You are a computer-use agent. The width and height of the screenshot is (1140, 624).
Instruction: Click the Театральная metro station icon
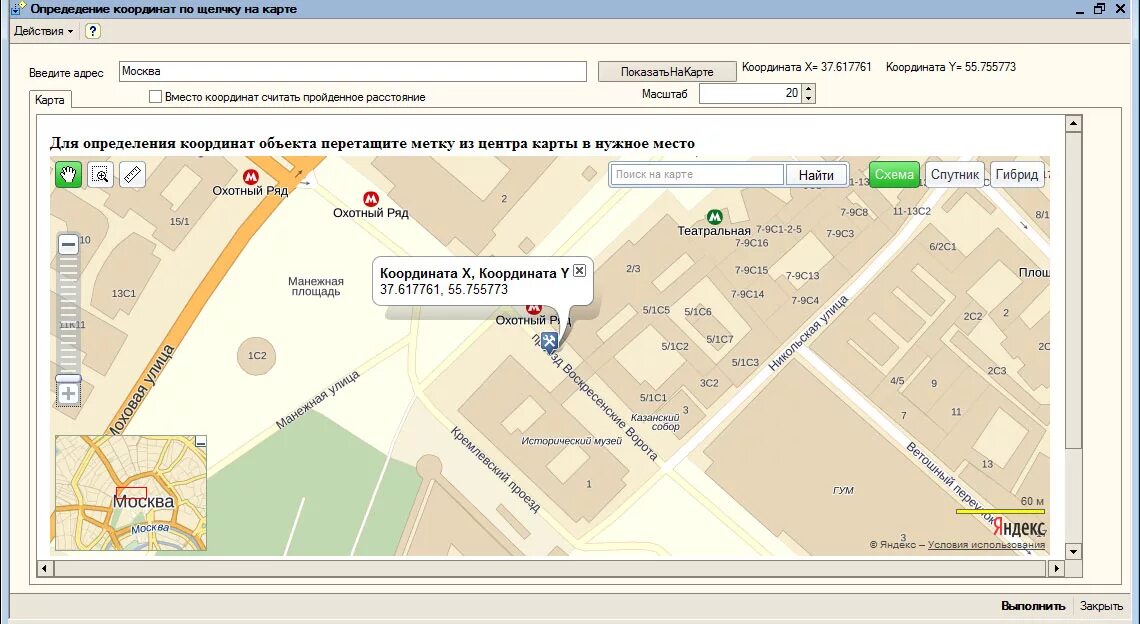(x=715, y=217)
